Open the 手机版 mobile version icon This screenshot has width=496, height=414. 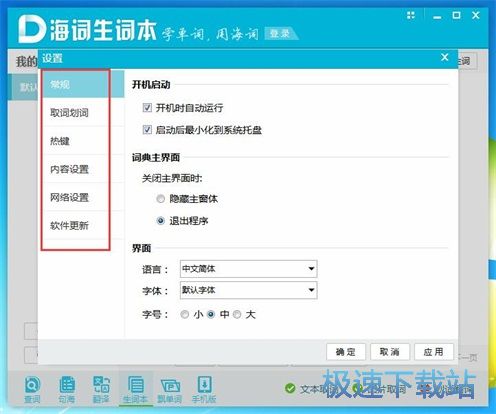(204, 389)
